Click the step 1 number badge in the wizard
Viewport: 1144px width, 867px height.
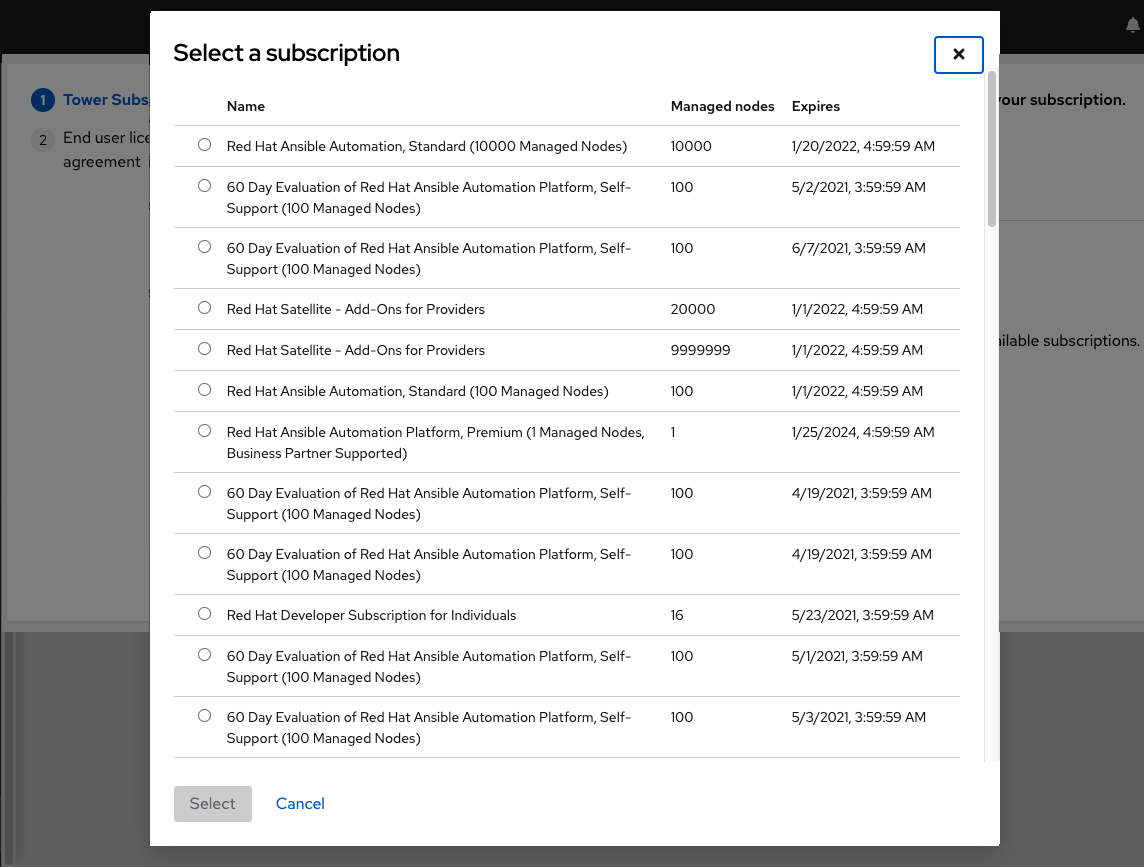pyautogui.click(x=43, y=100)
